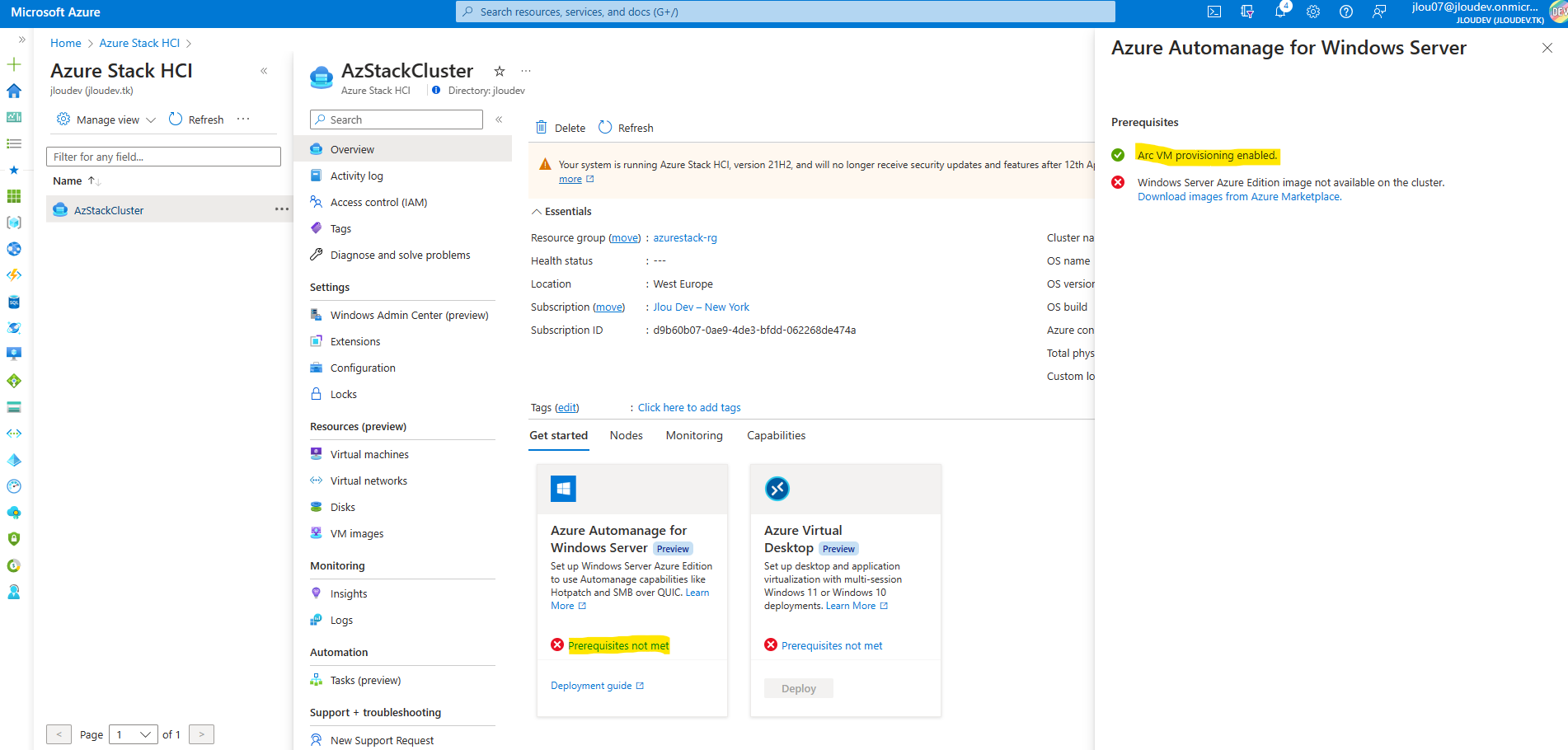Open portal settings gear icon
Image resolution: width=1568 pixels, height=750 pixels.
[x=1313, y=12]
